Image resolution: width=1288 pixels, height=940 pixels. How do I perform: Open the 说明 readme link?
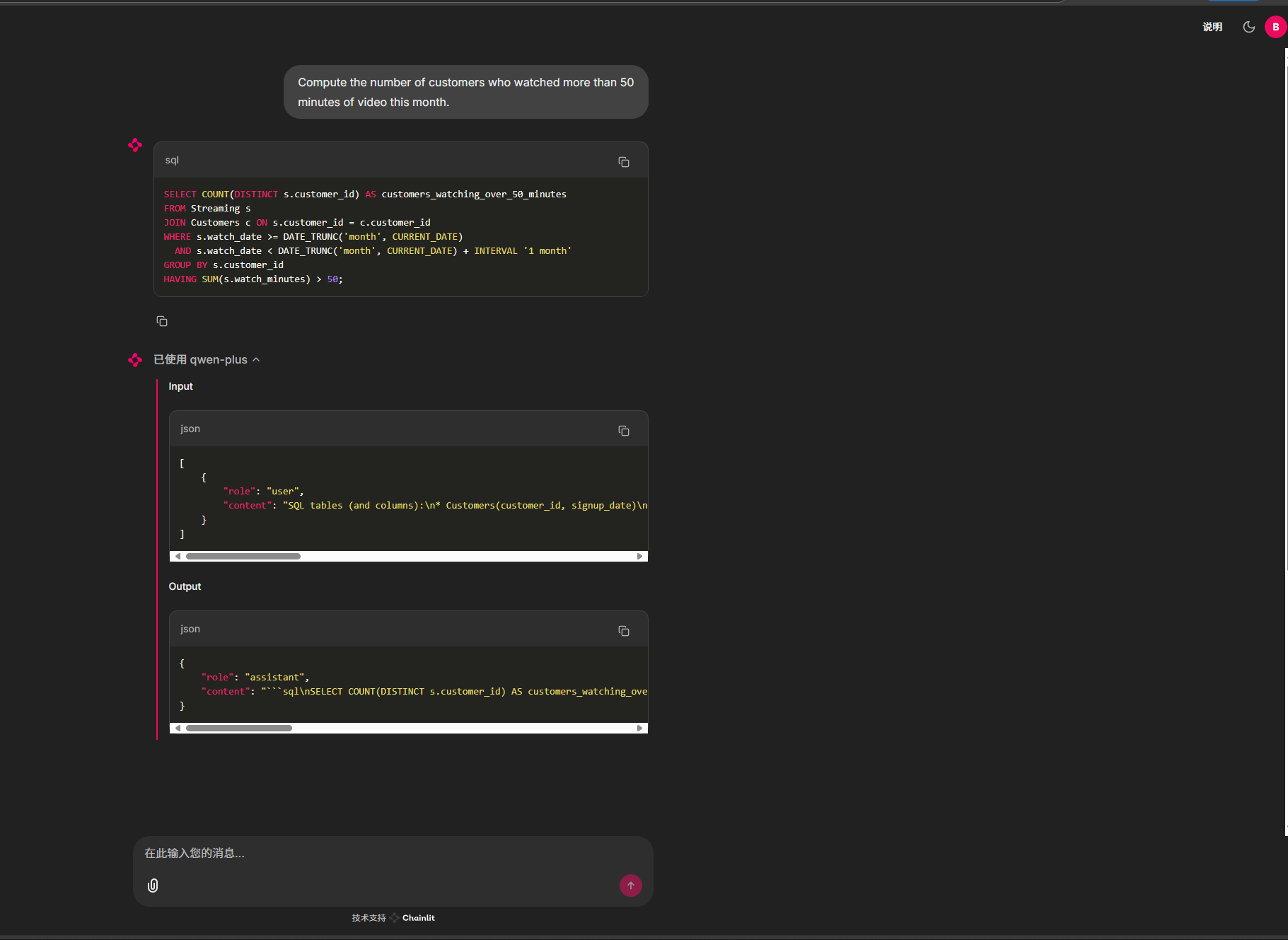click(x=1212, y=27)
